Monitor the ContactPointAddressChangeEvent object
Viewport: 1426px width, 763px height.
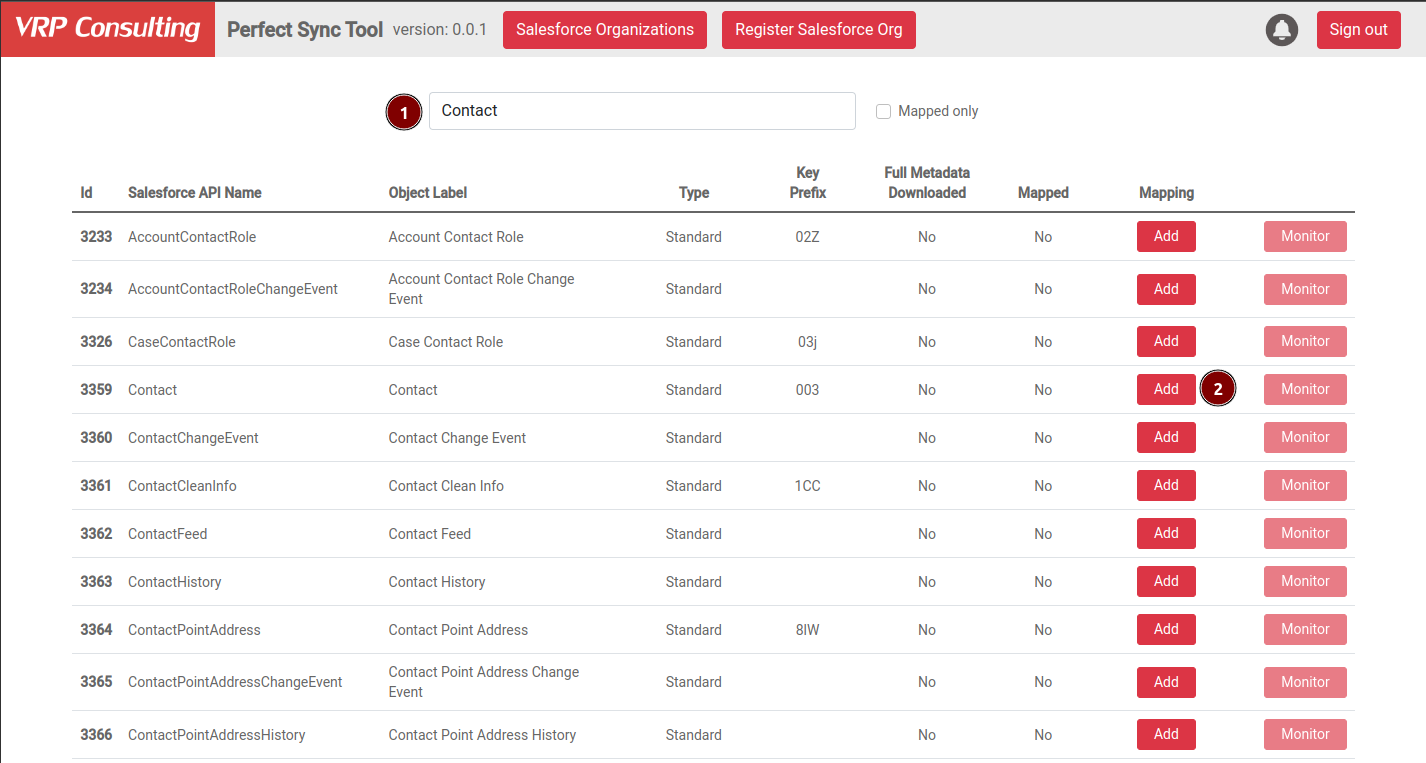(x=1305, y=682)
